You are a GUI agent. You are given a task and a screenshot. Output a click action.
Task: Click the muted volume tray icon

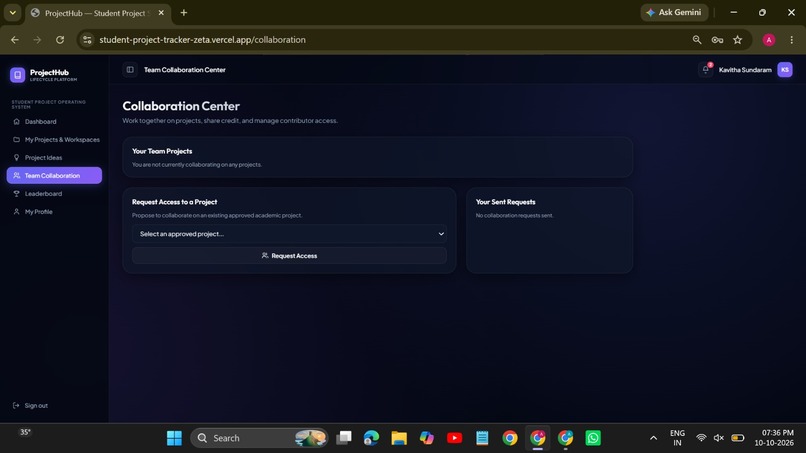tap(719, 438)
